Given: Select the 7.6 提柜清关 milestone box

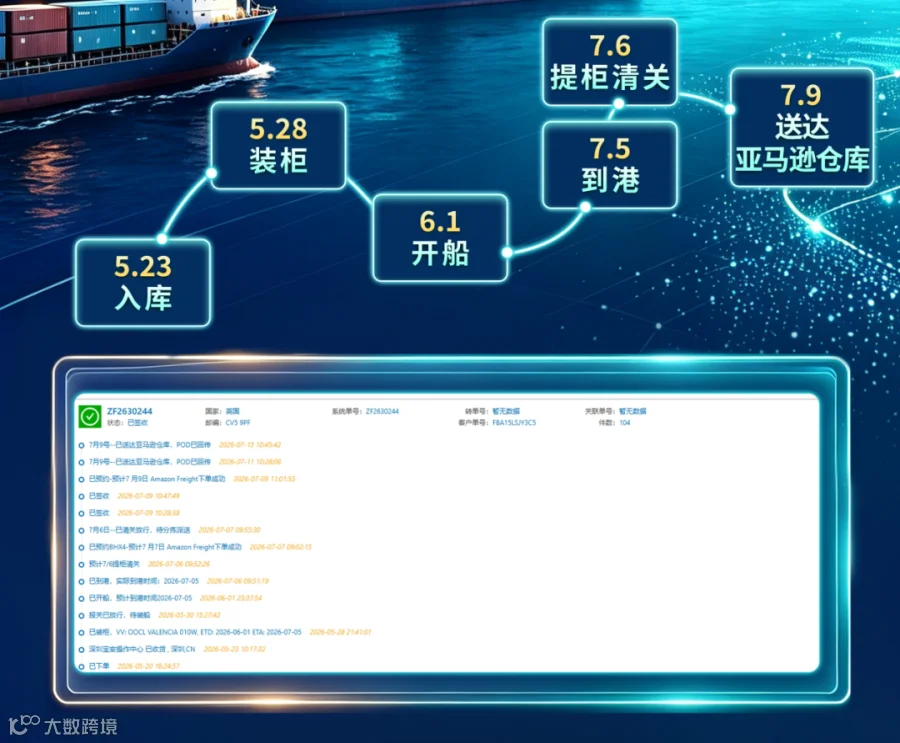Looking at the screenshot, I should 610,62.
